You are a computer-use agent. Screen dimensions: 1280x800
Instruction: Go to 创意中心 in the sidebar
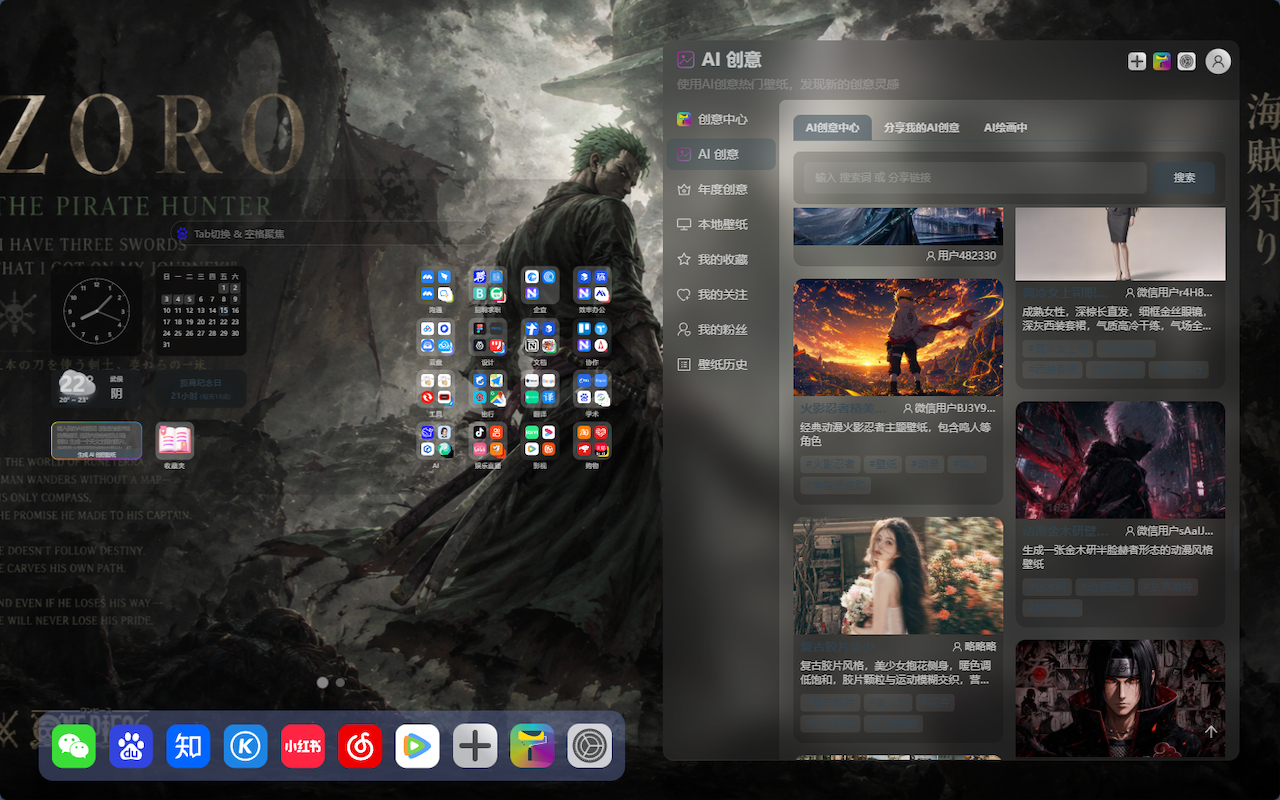(721, 119)
